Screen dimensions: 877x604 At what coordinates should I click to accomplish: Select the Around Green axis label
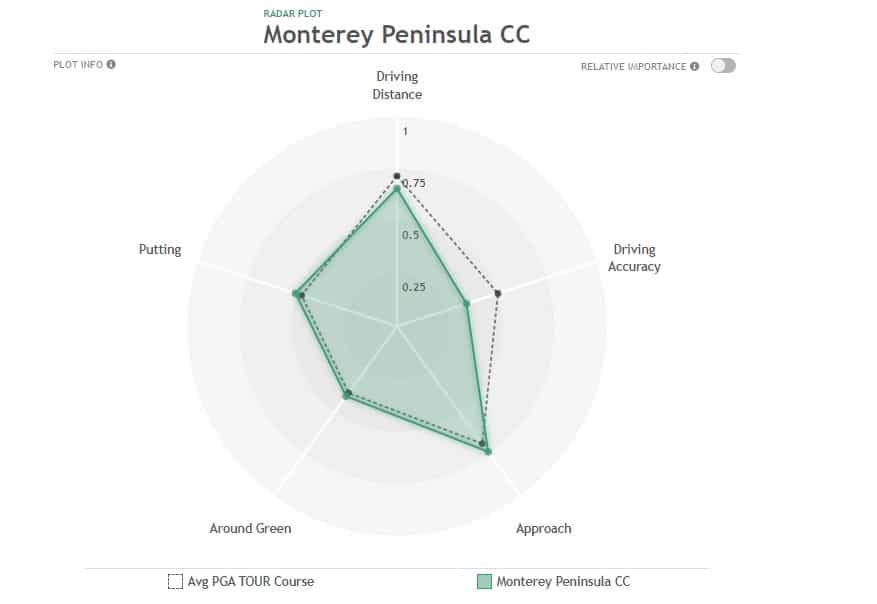tap(251, 528)
